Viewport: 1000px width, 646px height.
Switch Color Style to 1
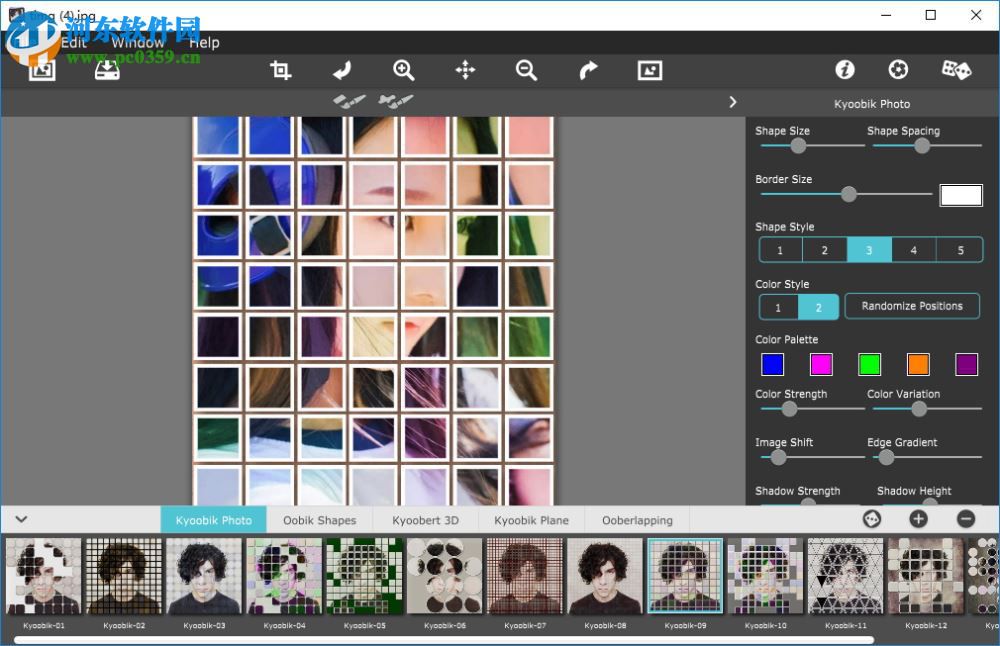(779, 307)
